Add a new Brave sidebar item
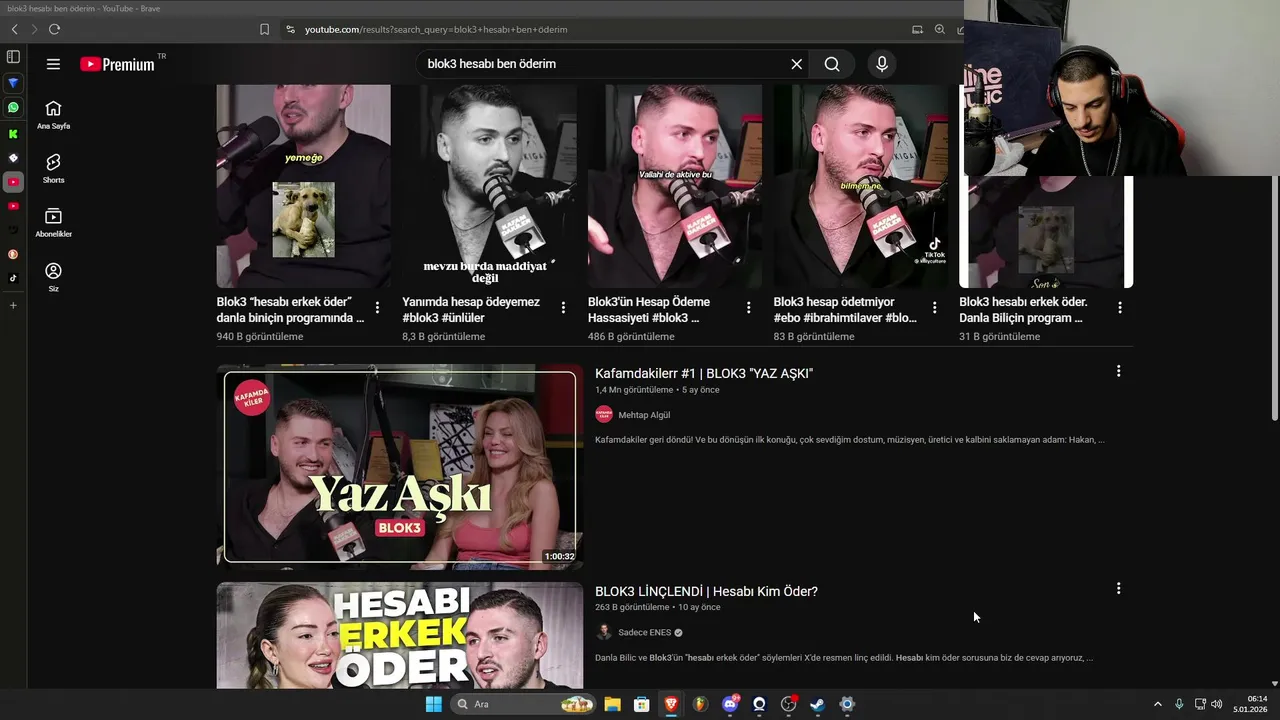1280x720 pixels. pyautogui.click(x=13, y=305)
